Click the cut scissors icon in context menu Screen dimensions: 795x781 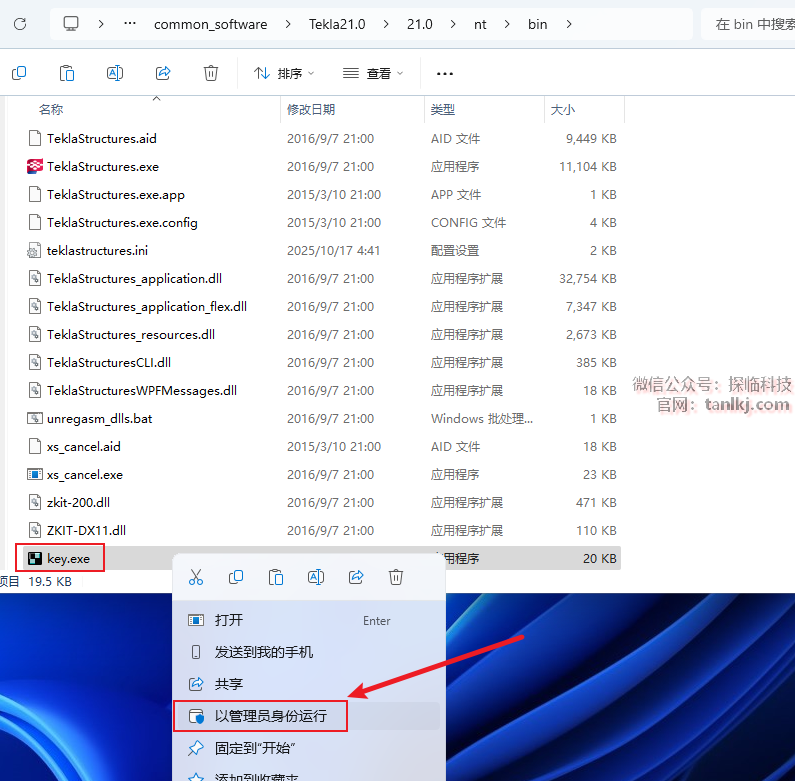(x=196, y=577)
